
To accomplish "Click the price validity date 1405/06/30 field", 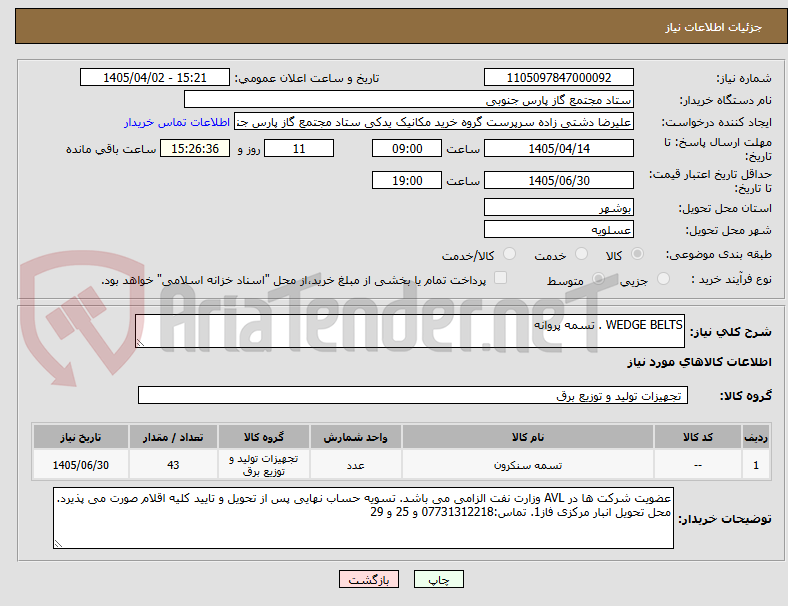I will pyautogui.click(x=558, y=180).
